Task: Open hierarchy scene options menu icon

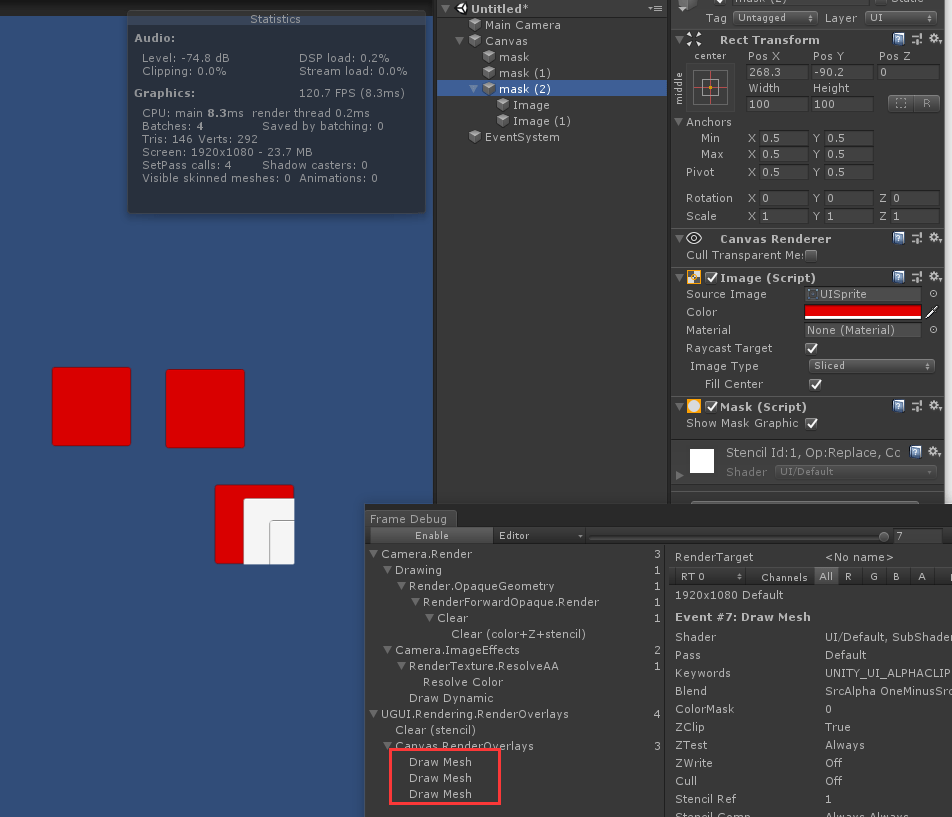Action: click(x=655, y=8)
